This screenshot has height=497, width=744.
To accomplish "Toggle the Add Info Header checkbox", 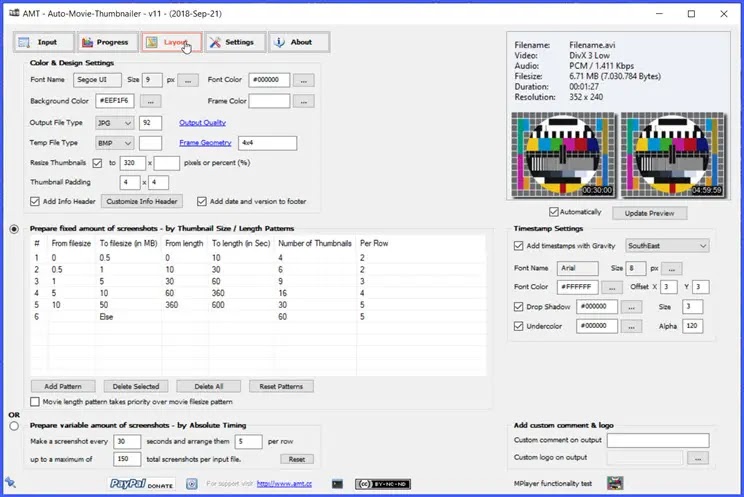I will pos(35,201).
